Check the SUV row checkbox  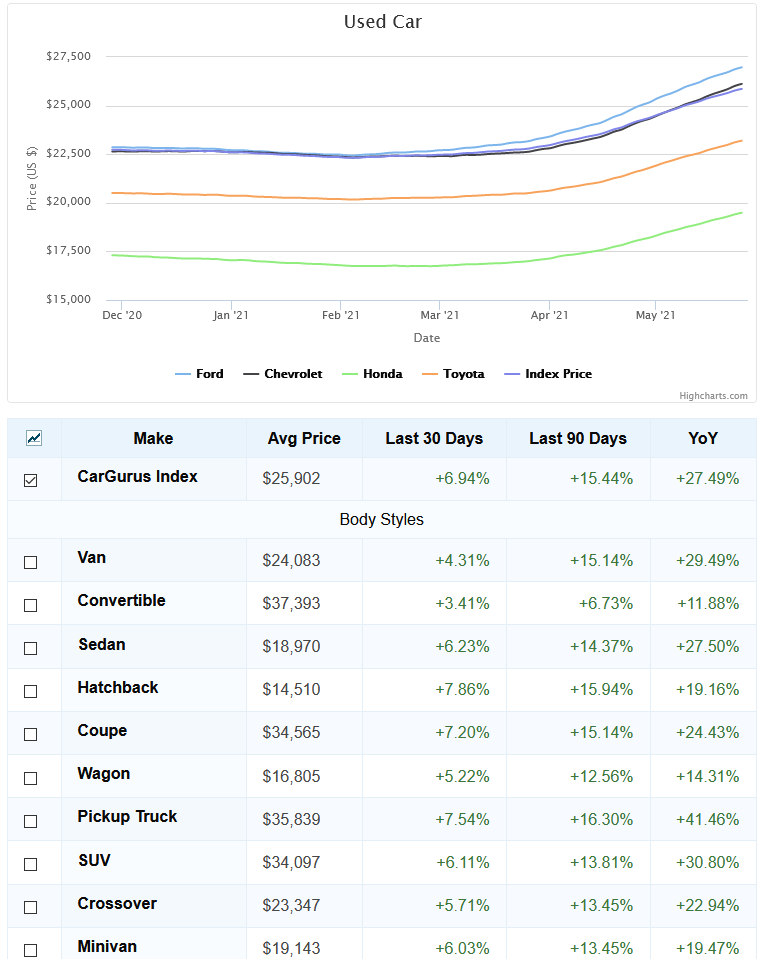click(x=31, y=864)
